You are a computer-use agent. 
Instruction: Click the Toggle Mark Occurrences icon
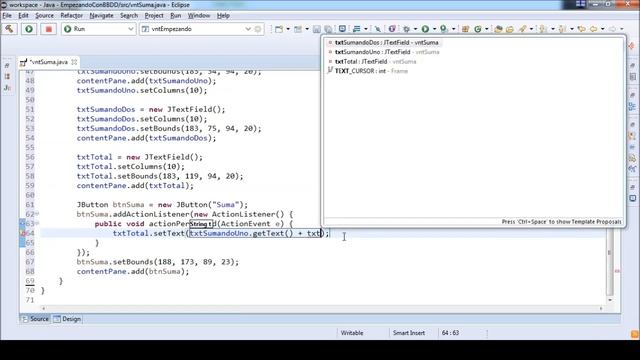tap(378, 29)
